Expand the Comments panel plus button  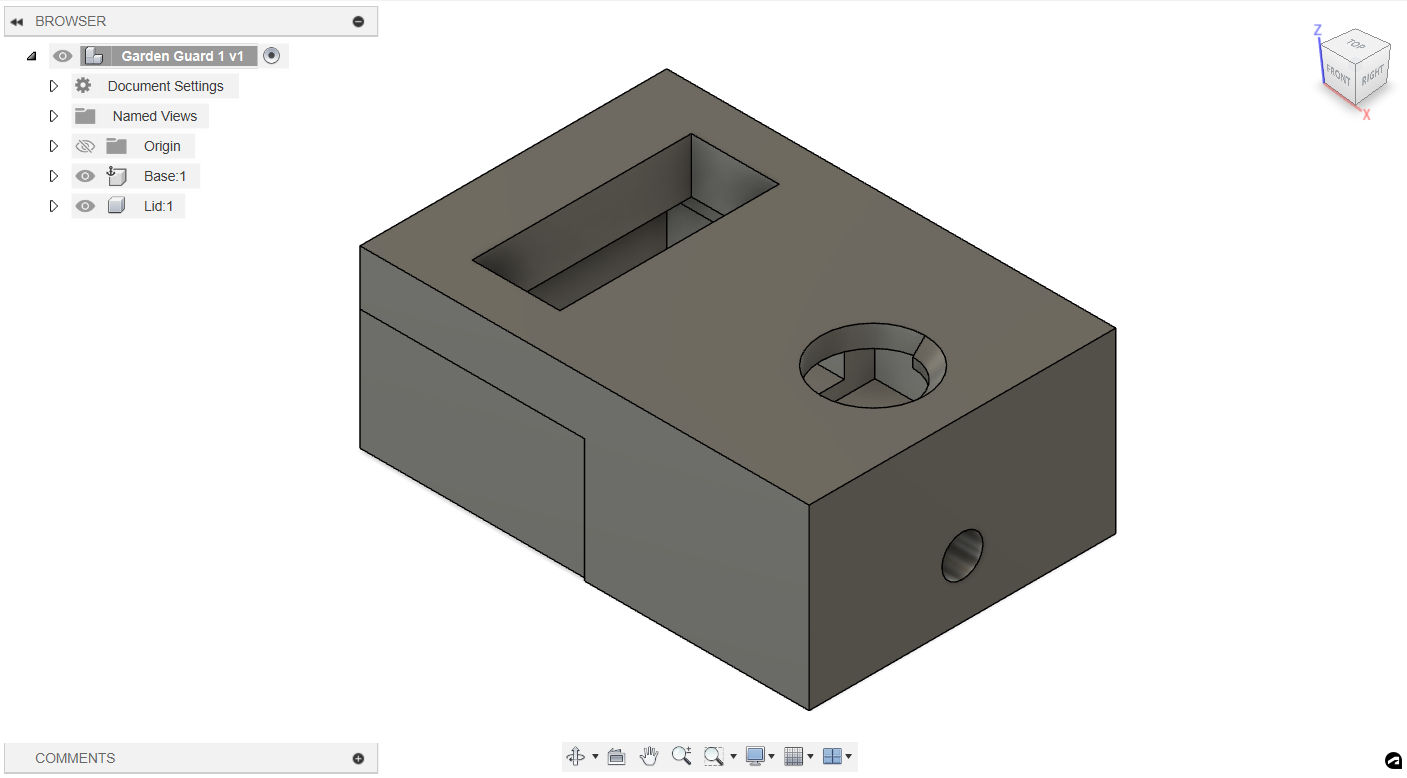point(358,758)
